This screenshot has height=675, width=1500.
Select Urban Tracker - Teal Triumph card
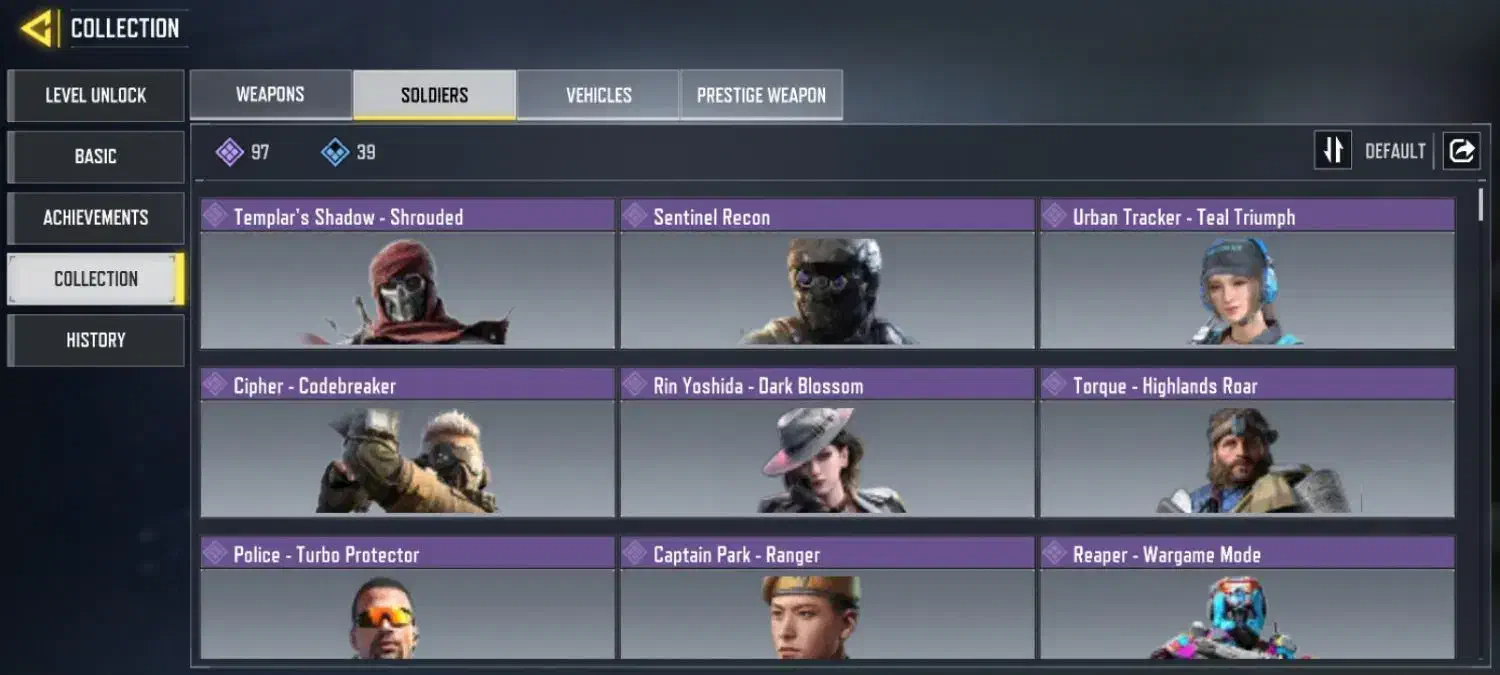click(1247, 274)
